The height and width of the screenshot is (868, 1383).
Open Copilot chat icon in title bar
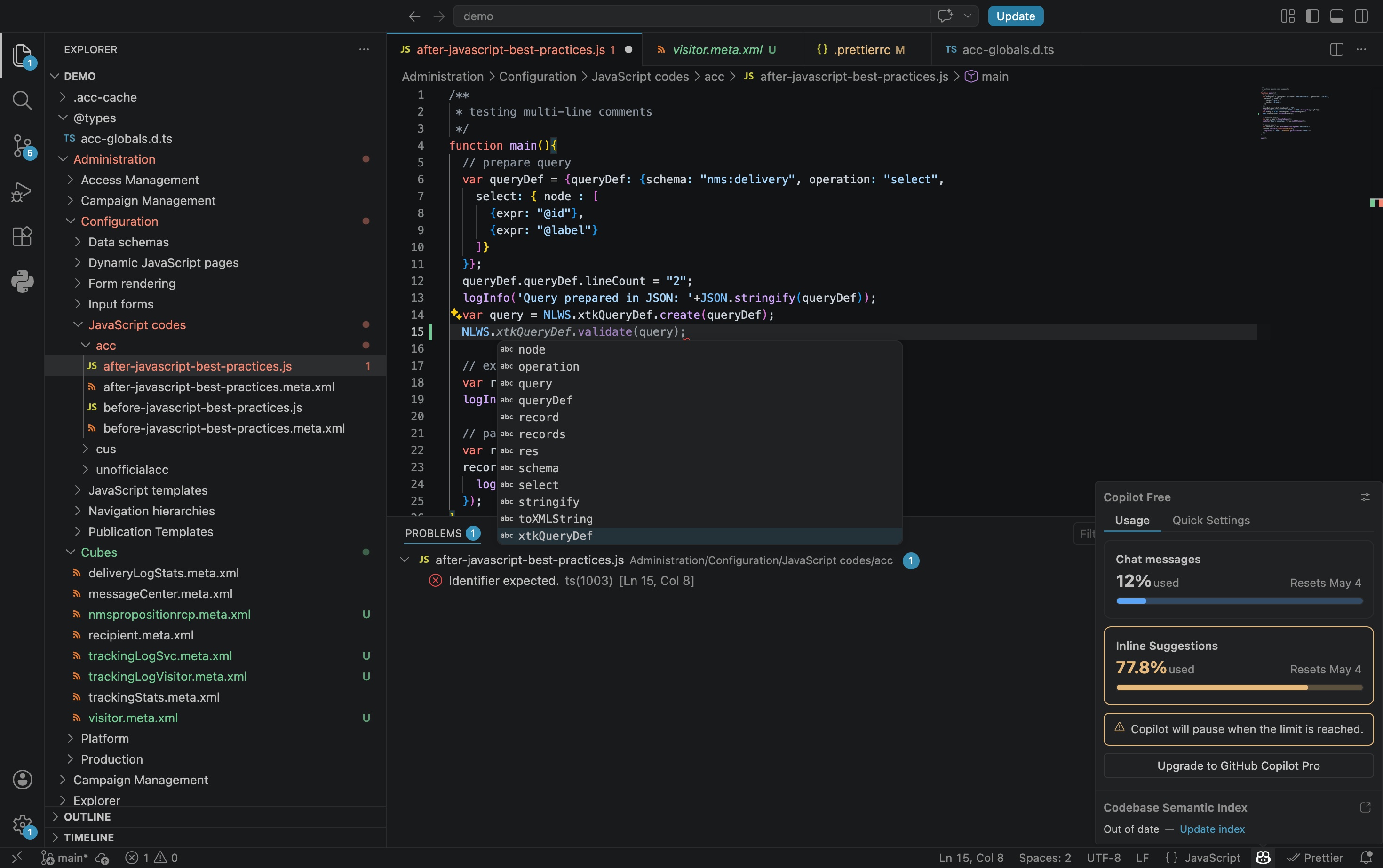pyautogui.click(x=945, y=16)
